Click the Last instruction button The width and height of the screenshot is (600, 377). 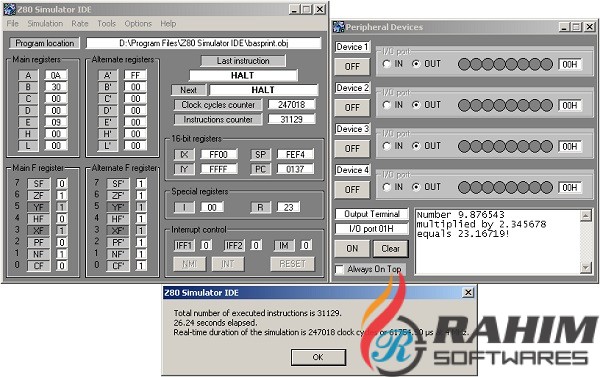point(243,60)
